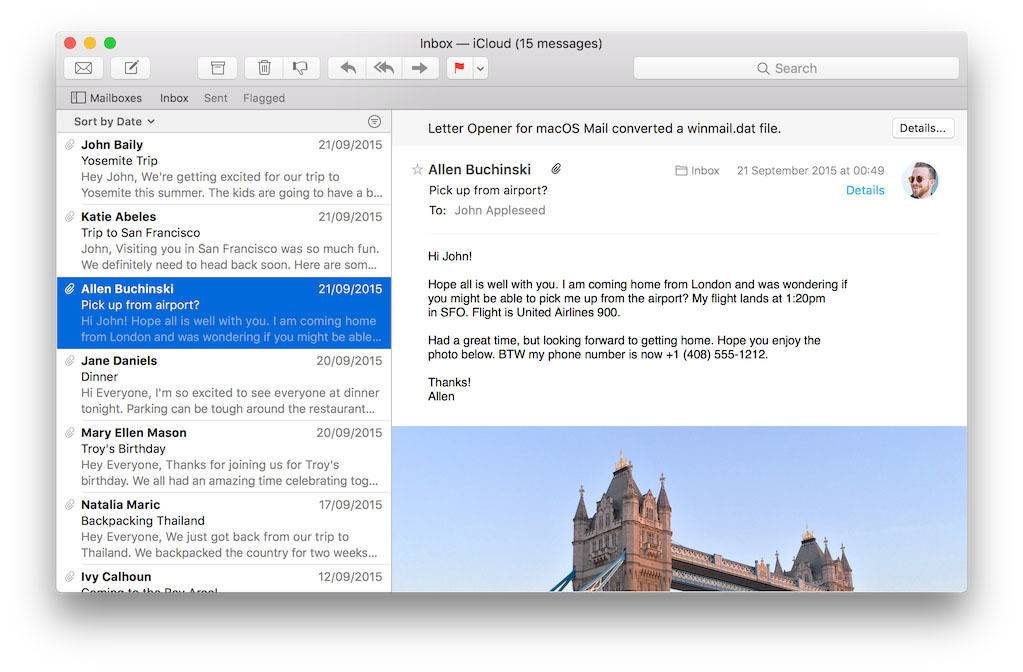The height and width of the screenshot is (672, 1023).
Task: Toggle the message list filter icon
Action: click(x=374, y=121)
